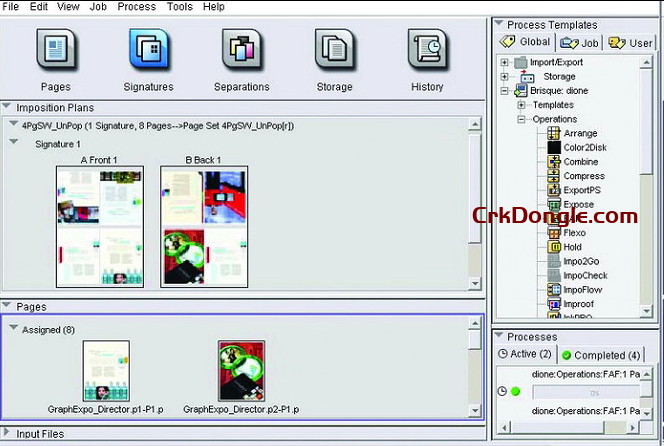The width and height of the screenshot is (664, 446).
Task: Open the Separations view icon
Action: tap(241, 49)
